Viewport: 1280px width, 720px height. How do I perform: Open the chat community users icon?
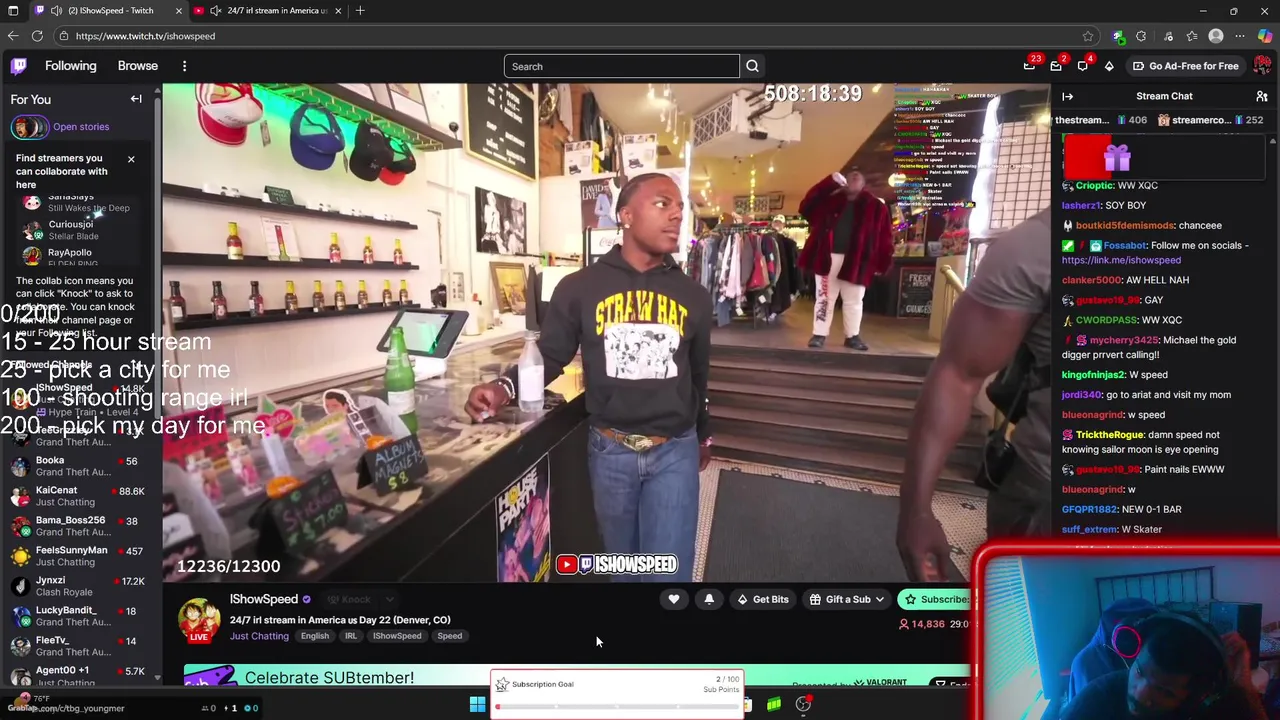coord(1262,96)
